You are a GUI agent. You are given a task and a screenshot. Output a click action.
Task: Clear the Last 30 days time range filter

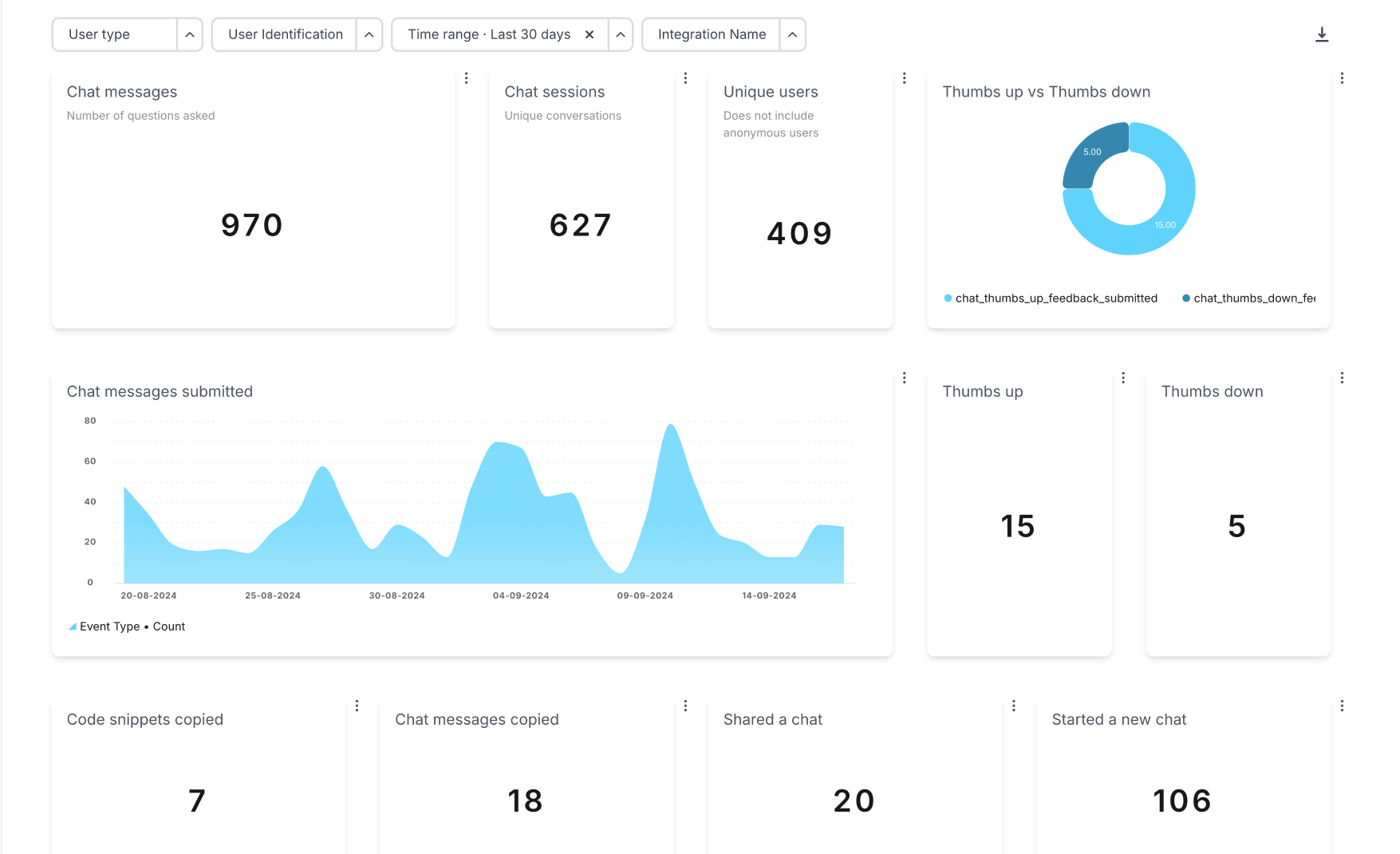590,34
